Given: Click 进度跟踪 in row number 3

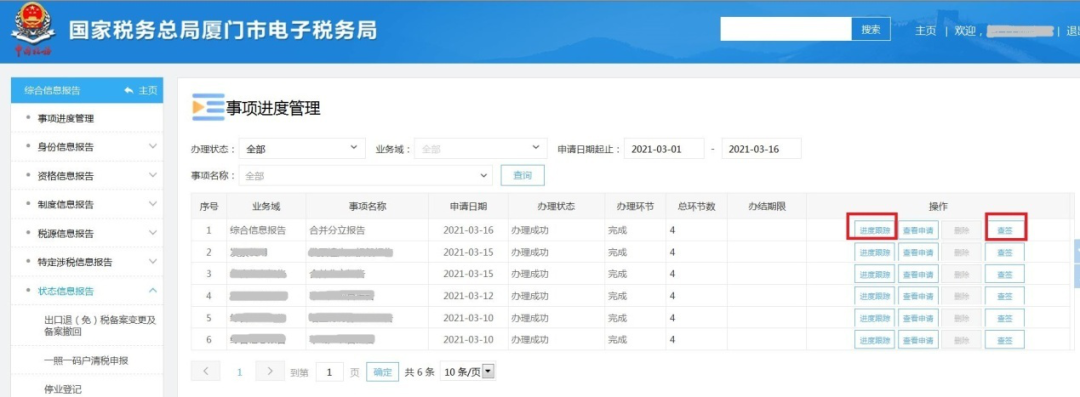Looking at the screenshot, I should (875, 274).
